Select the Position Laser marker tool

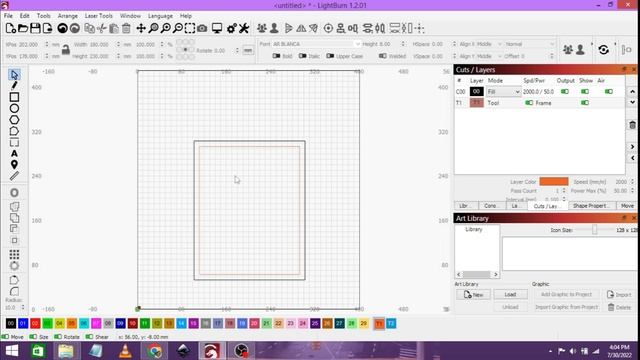click(x=14, y=164)
